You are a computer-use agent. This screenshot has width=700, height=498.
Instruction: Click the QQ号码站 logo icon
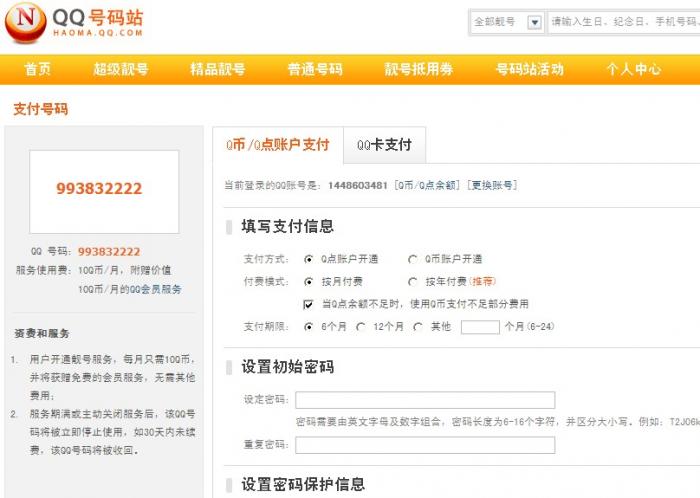coord(25,22)
